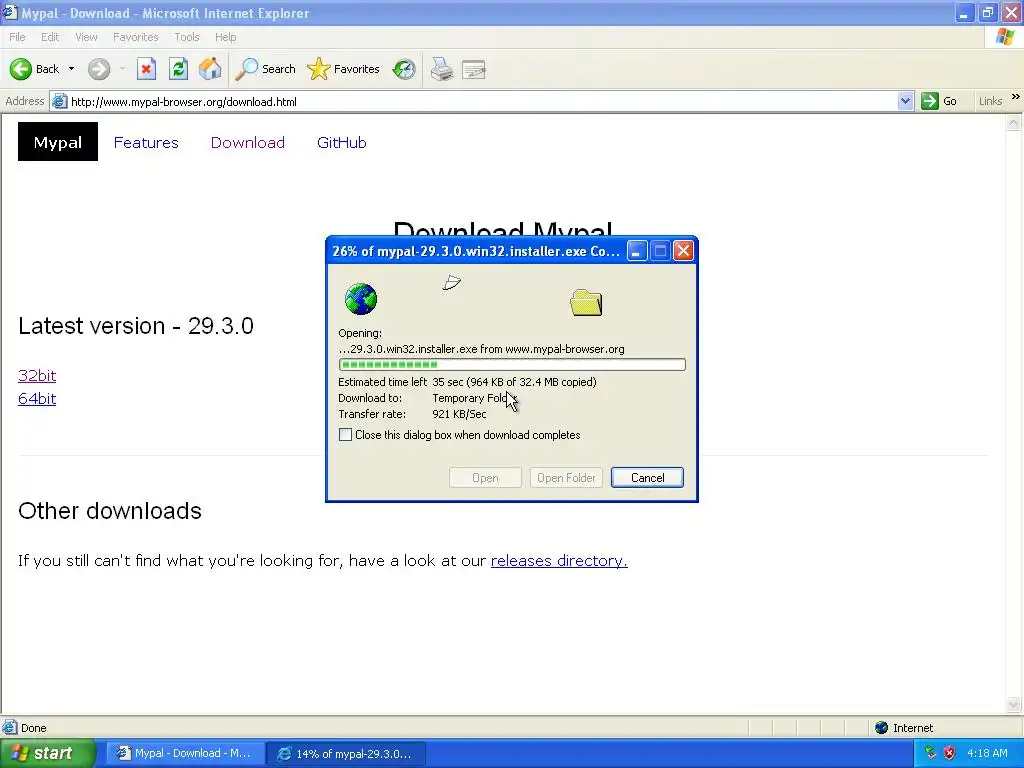Click the Back arrow icon
Image resolution: width=1024 pixels, height=768 pixels.
[21, 69]
